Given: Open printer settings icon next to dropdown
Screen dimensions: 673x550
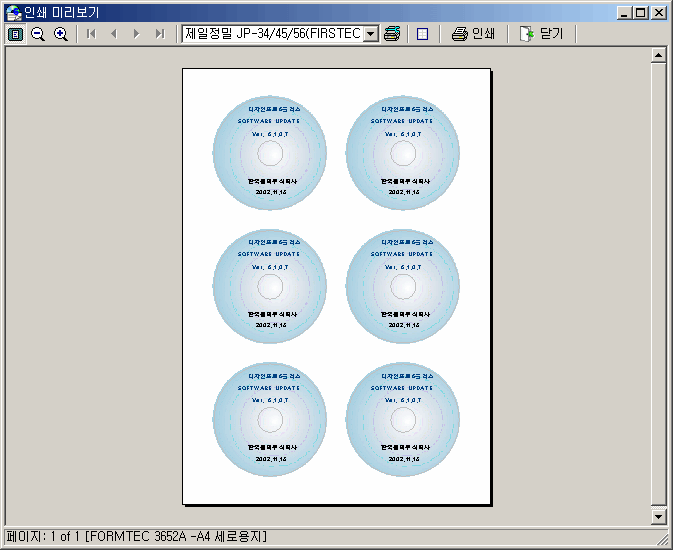Looking at the screenshot, I should pyautogui.click(x=392, y=34).
